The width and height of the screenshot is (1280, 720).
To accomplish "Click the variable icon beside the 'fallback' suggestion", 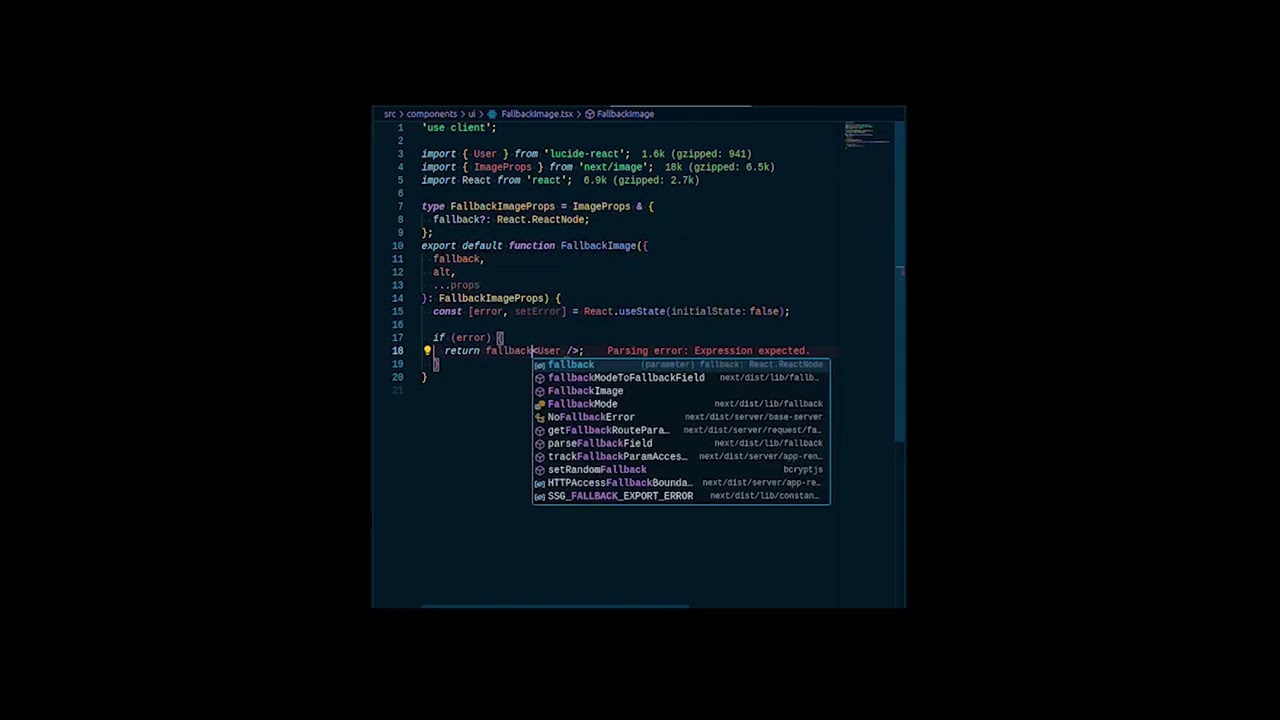I will click(540, 365).
